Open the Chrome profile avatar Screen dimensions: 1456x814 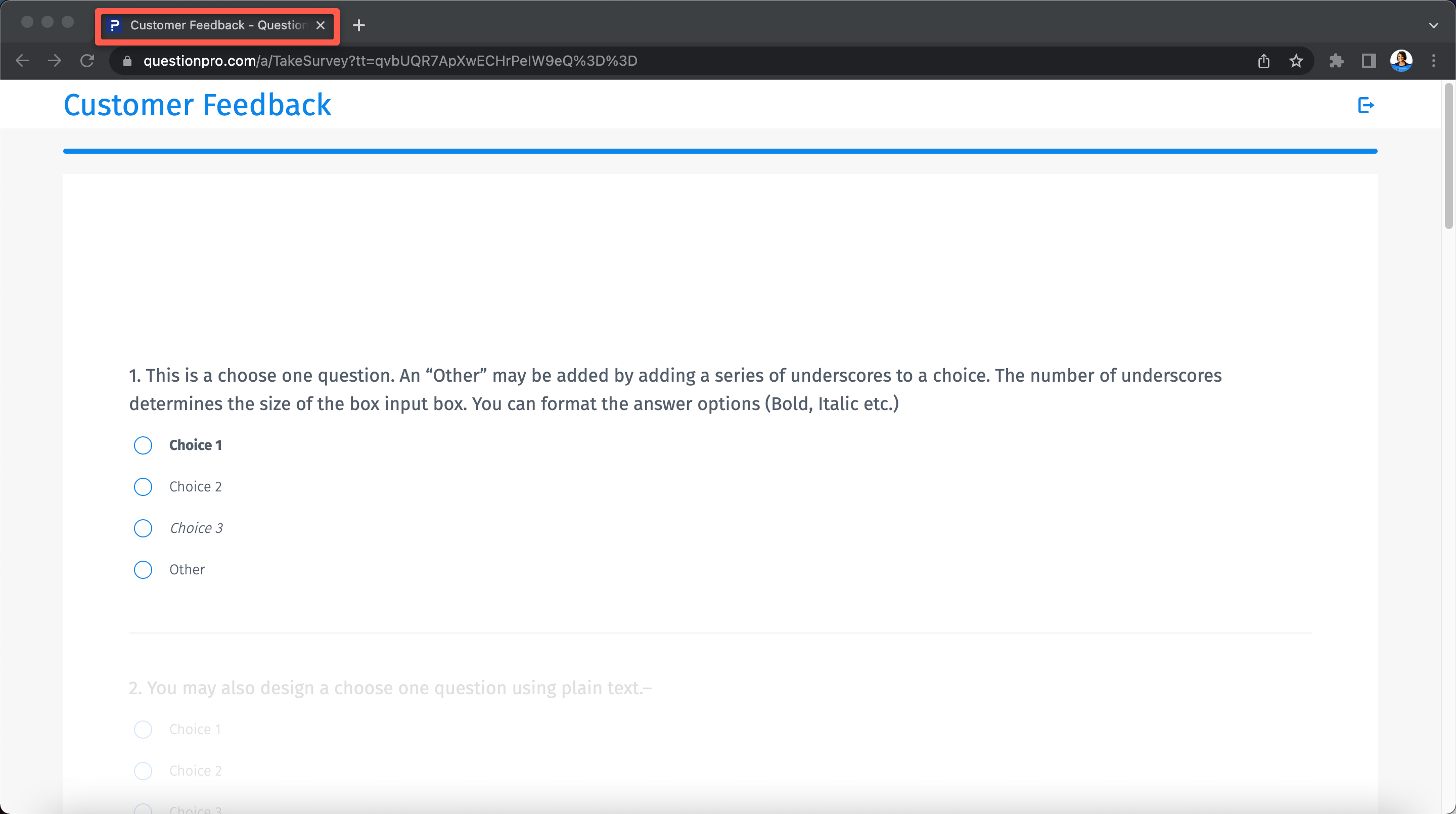tap(1401, 61)
